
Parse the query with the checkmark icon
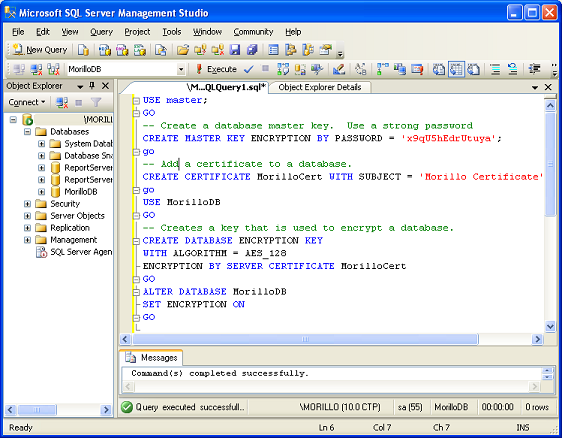point(249,69)
